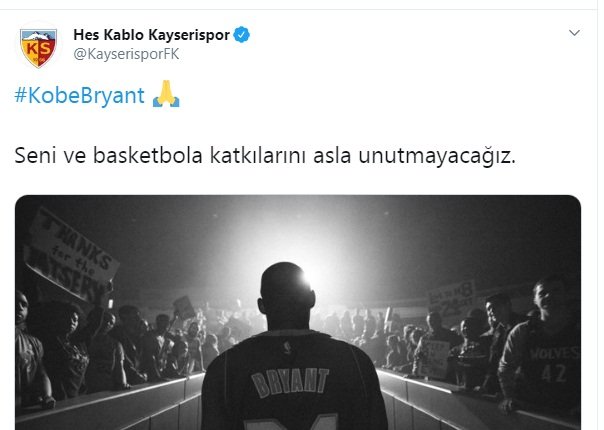Click the fan's WOLVES 42 jersey
This screenshot has height=430, width=604.
pos(553,363)
